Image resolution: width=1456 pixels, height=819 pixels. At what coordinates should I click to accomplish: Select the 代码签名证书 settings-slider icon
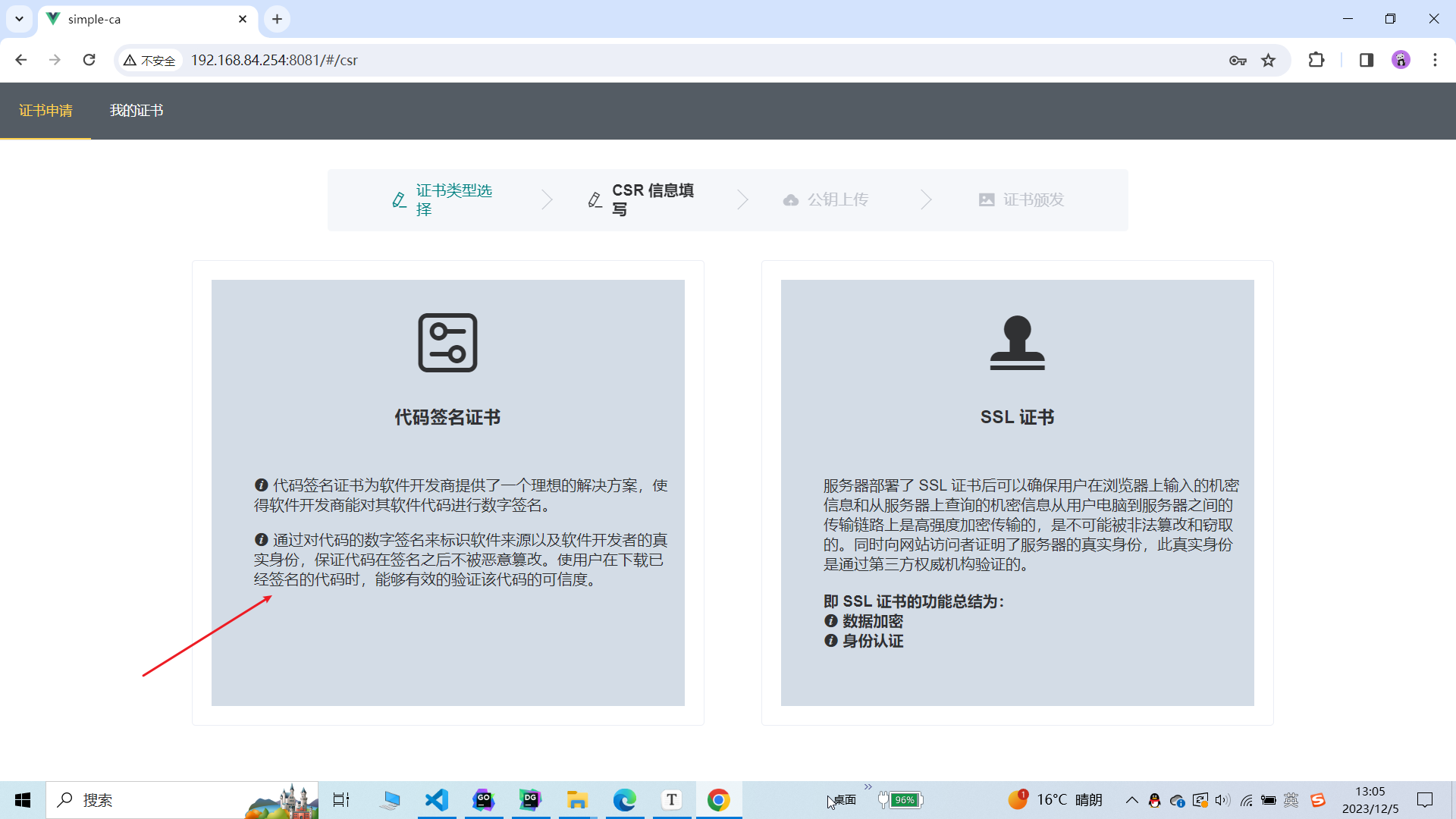click(x=447, y=343)
